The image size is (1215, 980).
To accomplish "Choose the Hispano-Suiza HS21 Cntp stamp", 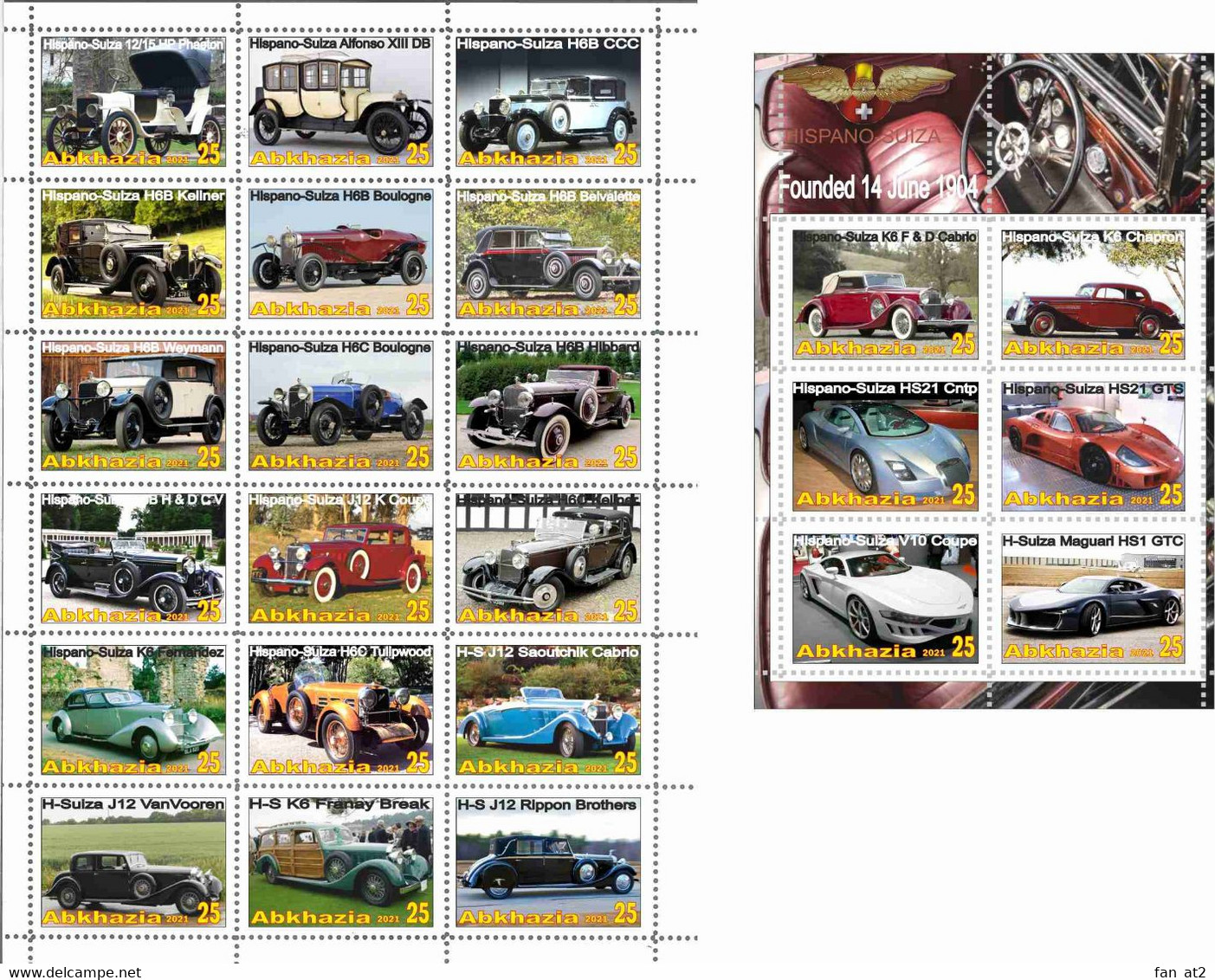I will coord(885,446).
